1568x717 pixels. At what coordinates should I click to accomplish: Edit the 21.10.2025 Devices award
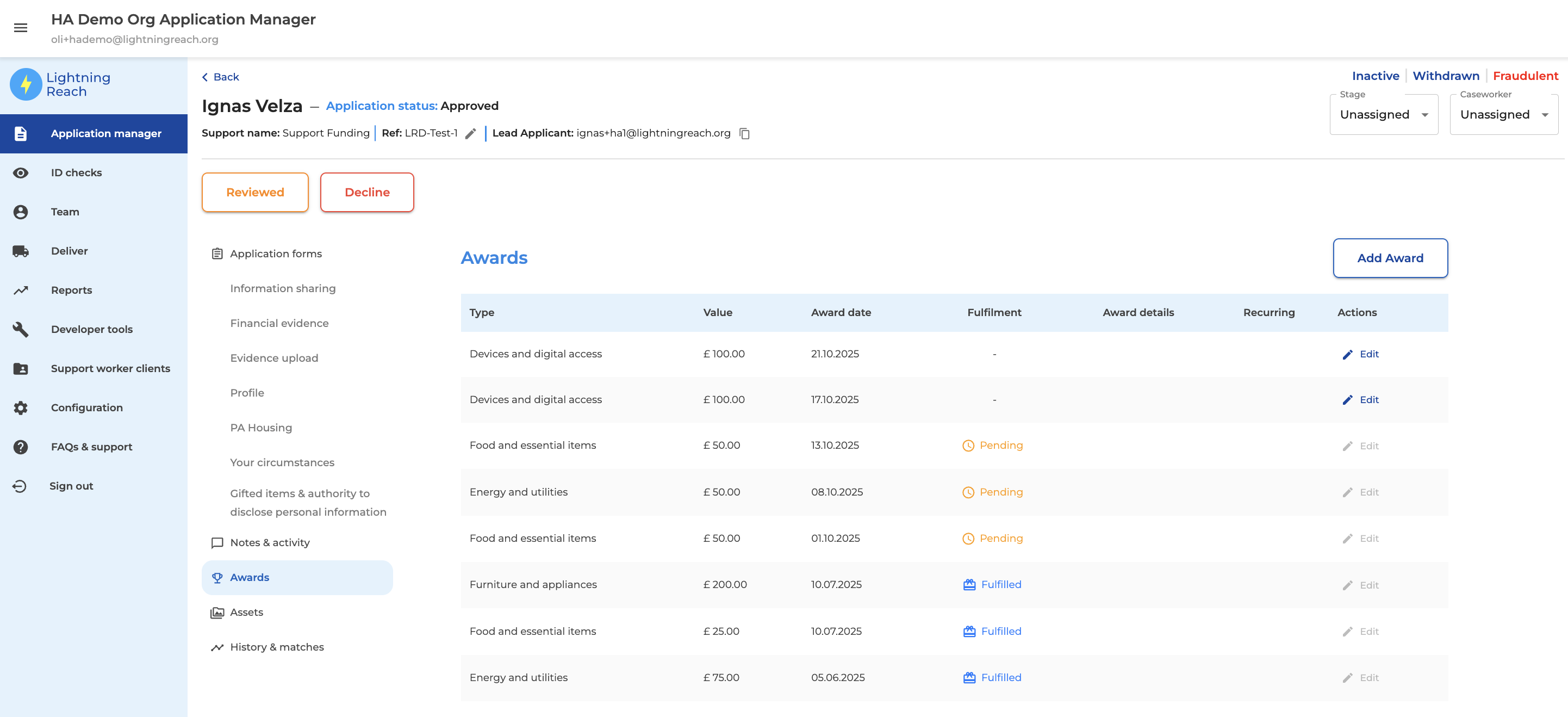point(1360,355)
